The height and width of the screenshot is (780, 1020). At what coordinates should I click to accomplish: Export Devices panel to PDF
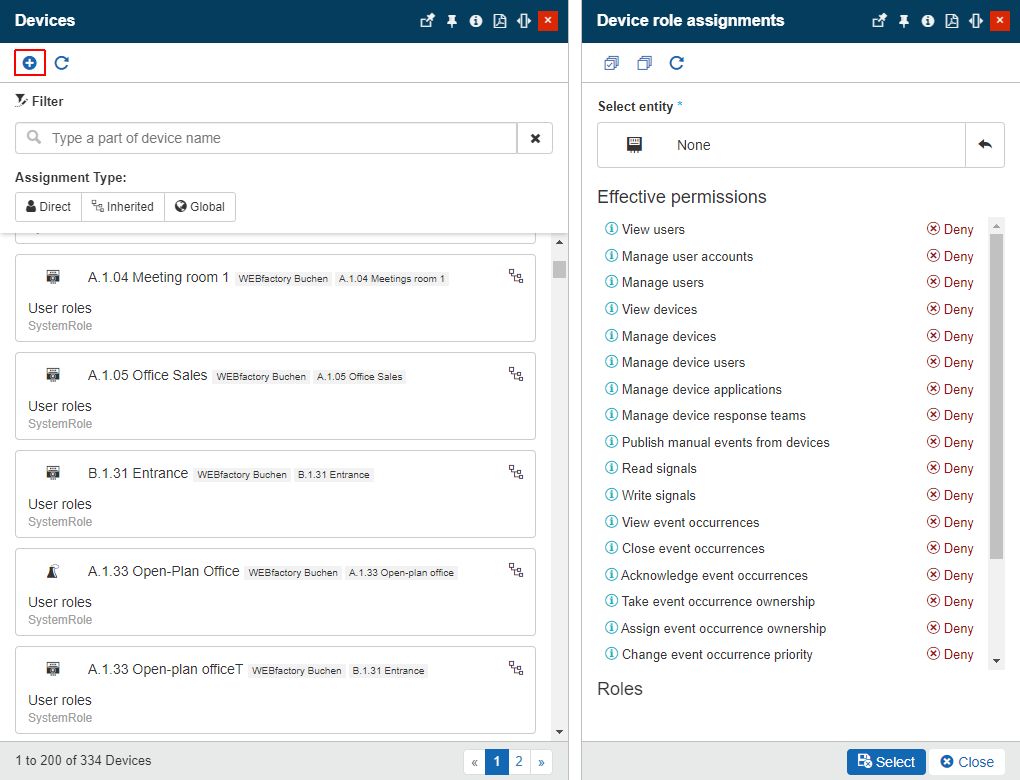[500, 21]
